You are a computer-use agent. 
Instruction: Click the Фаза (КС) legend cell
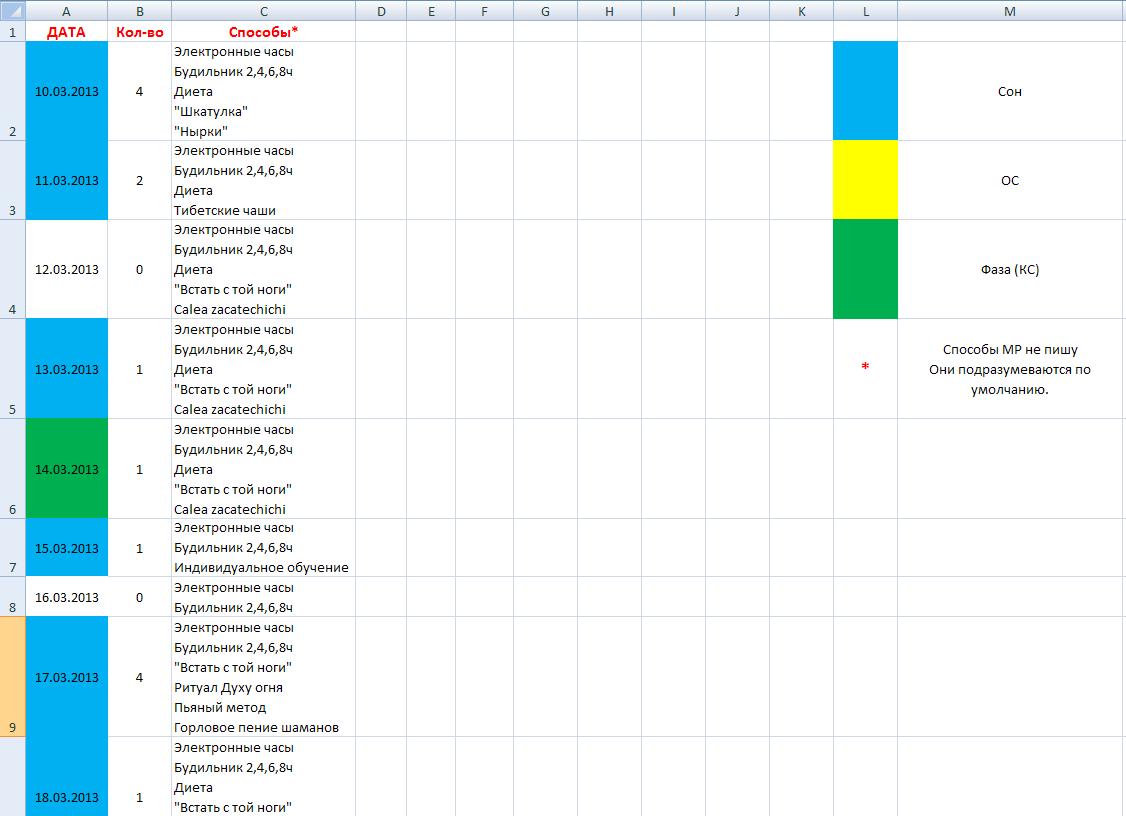click(x=1010, y=269)
